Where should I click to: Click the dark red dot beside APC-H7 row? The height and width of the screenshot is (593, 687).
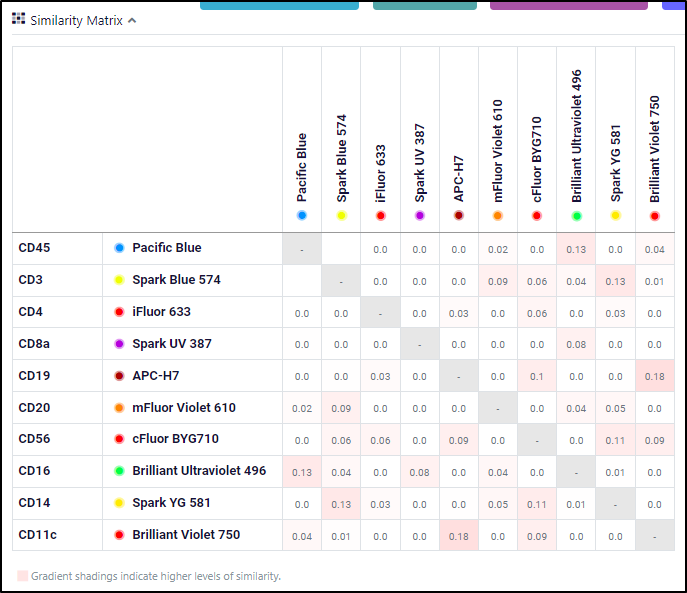119,376
